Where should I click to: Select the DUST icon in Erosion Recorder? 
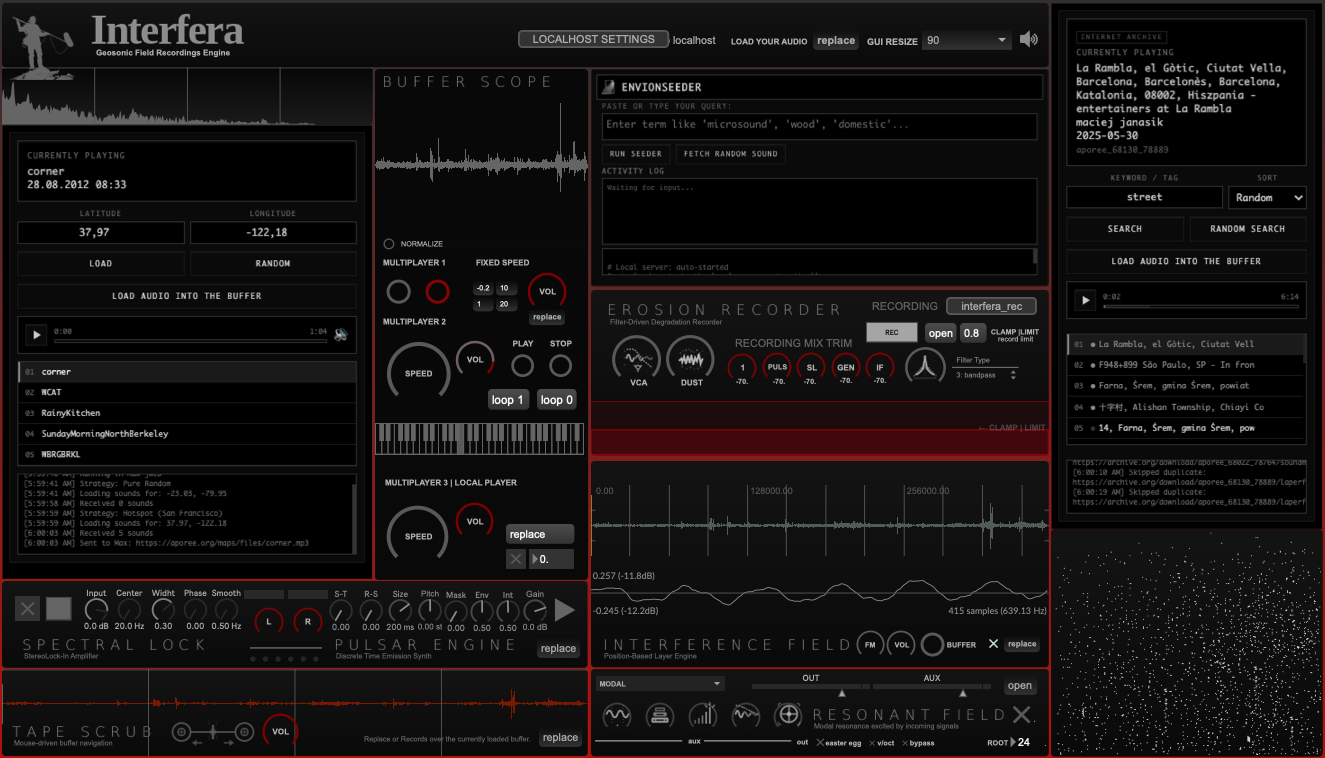coord(691,359)
